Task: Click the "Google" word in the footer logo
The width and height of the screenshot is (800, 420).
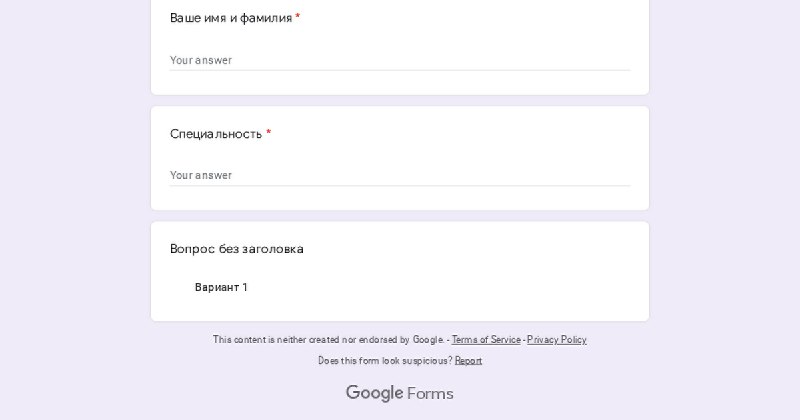Action: [x=374, y=393]
